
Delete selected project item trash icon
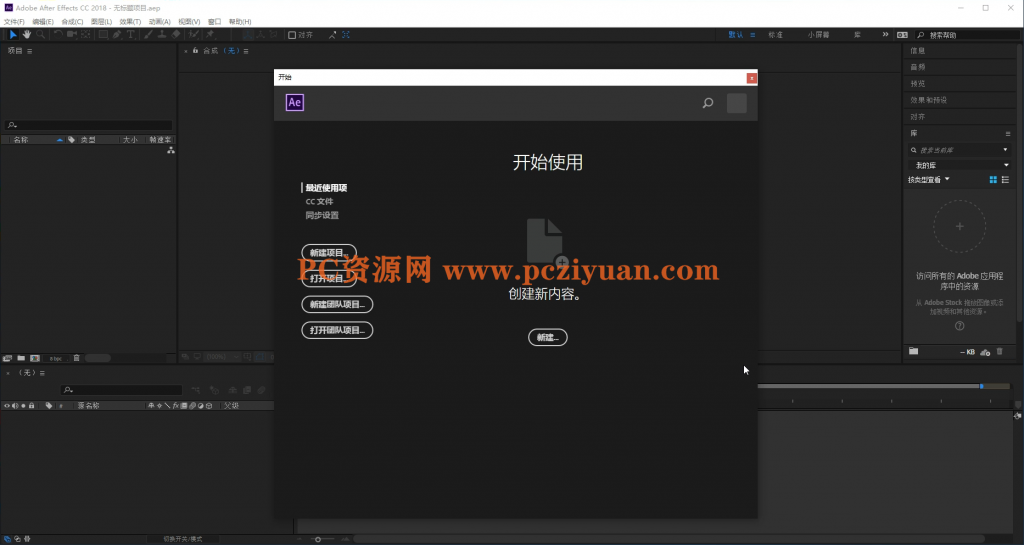pyautogui.click(x=76, y=358)
